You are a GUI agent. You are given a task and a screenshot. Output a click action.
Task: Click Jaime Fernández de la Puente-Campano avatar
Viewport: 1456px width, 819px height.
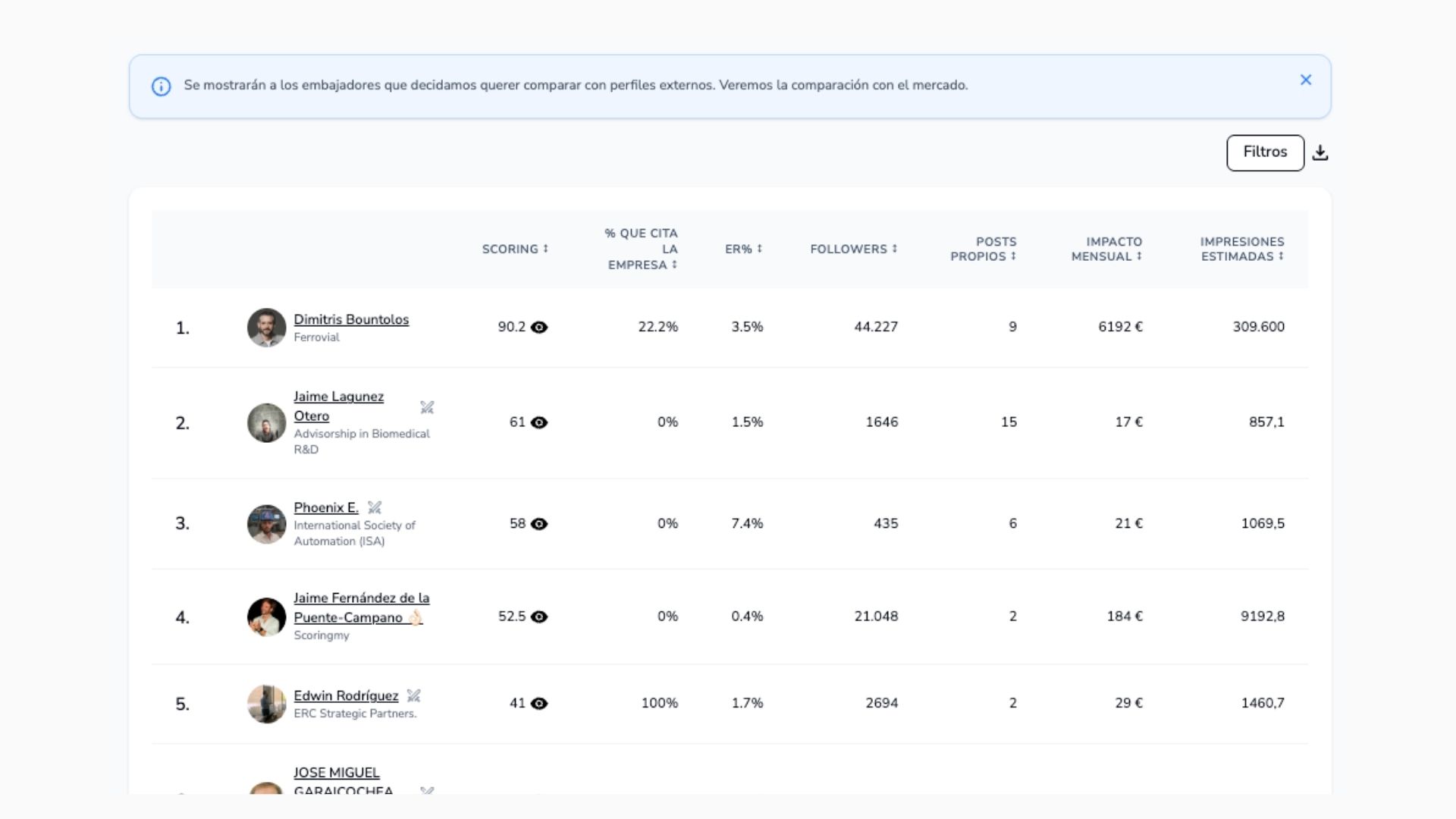266,617
